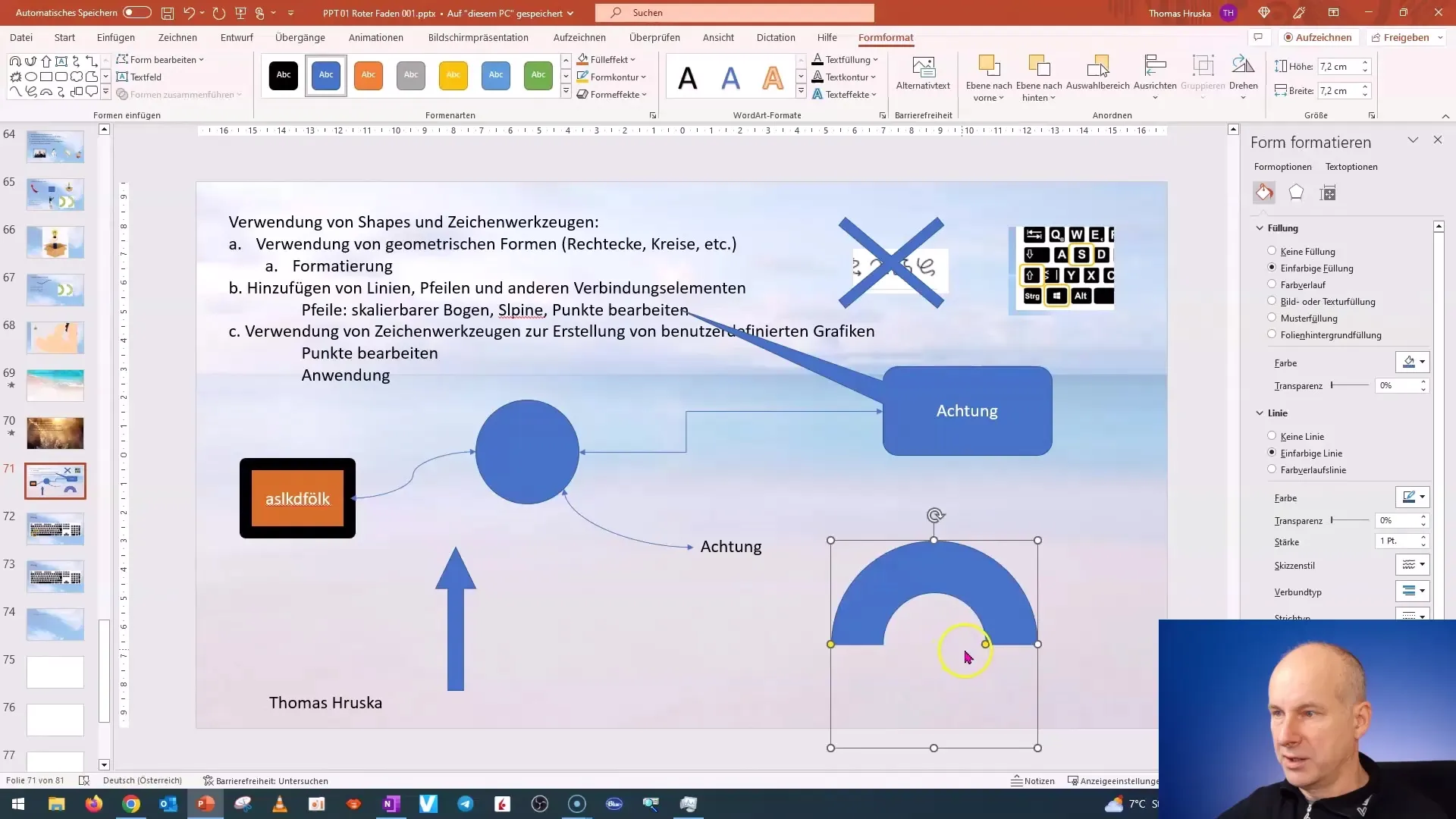Open Texteffekte dropdown
This screenshot has height=819, width=1456.
tap(844, 94)
